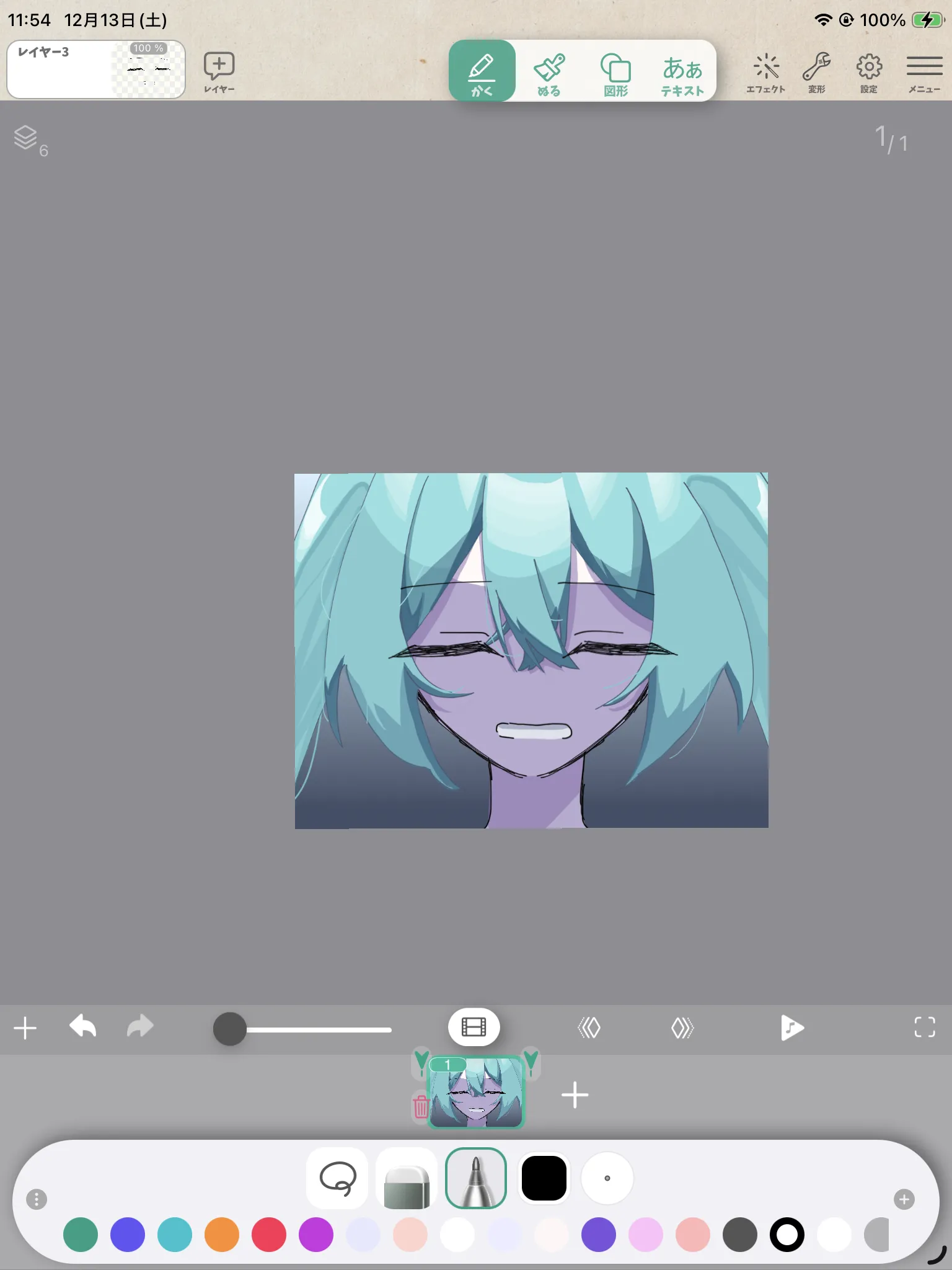952x1270 pixels.
Task: Click the plus icon left of undo
Action: click(25, 1028)
